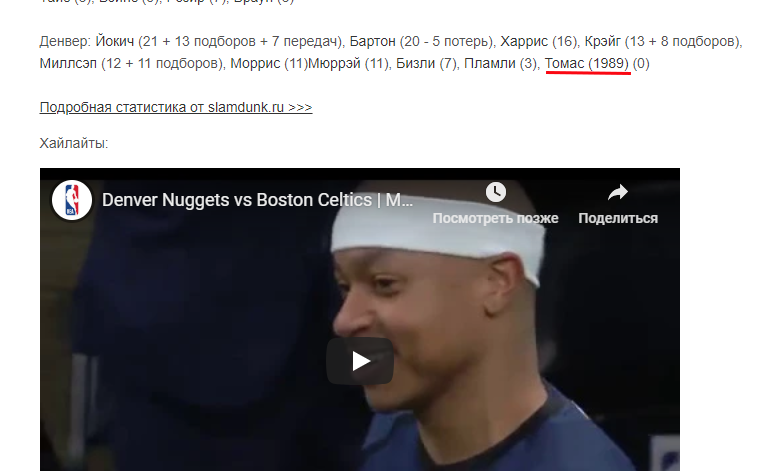This screenshot has width=757, height=471.
Task: Click the 'Хайлайты:' heading text
Action: [74, 143]
